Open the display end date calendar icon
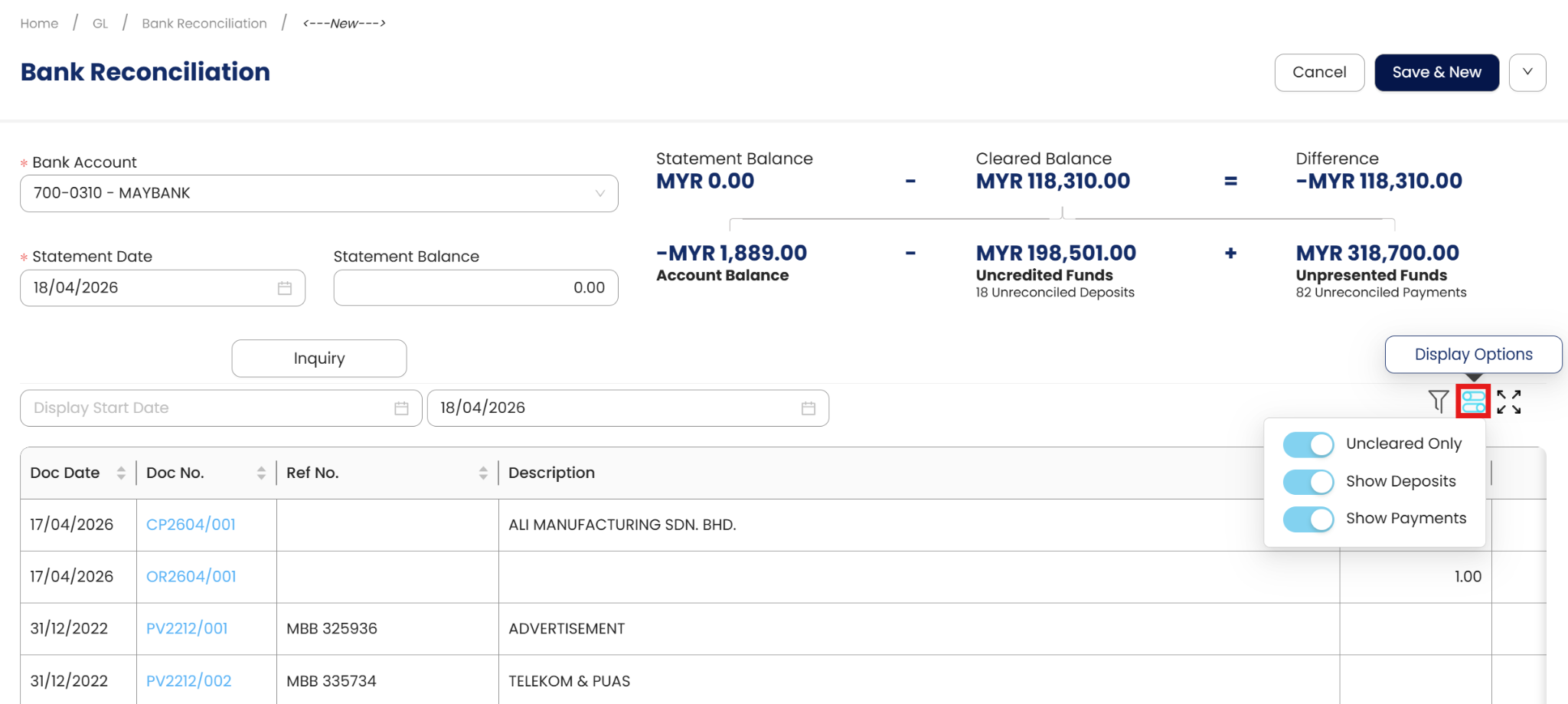 tap(808, 408)
